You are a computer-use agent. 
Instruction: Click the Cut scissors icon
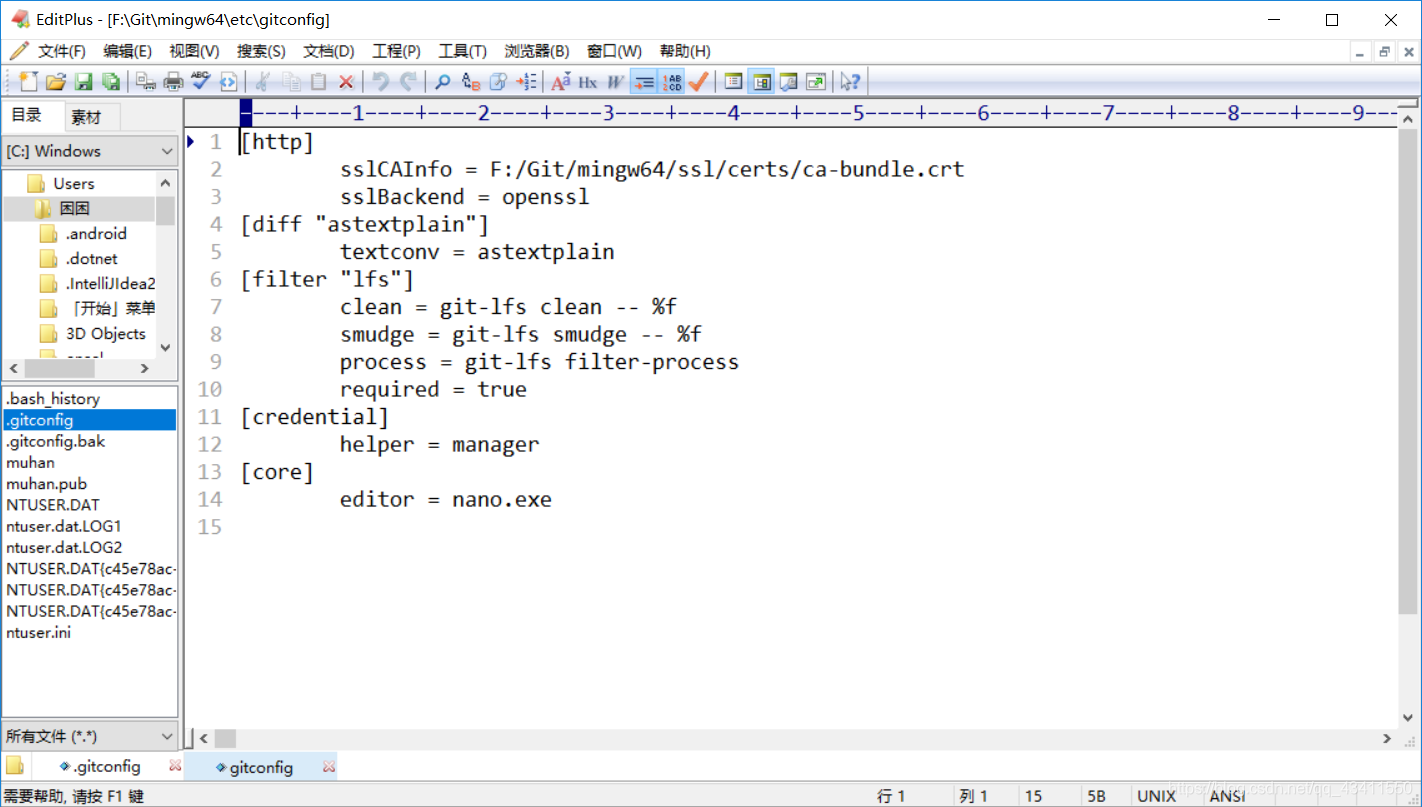click(263, 82)
